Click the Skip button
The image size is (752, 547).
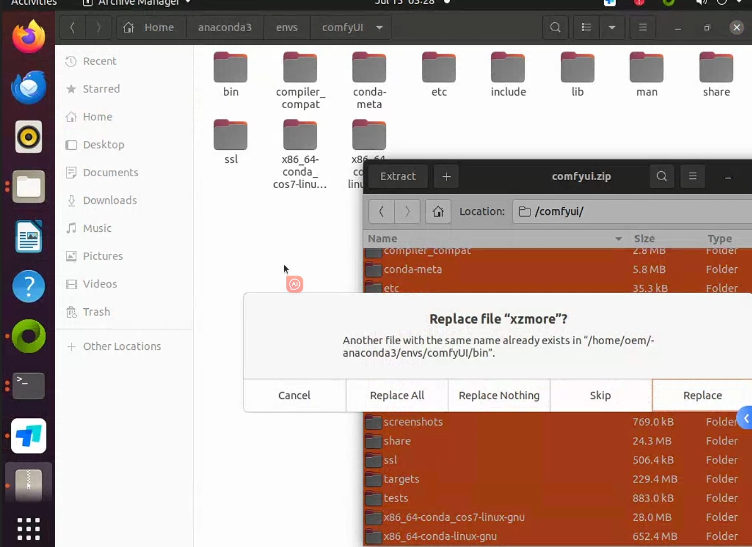tap(600, 396)
